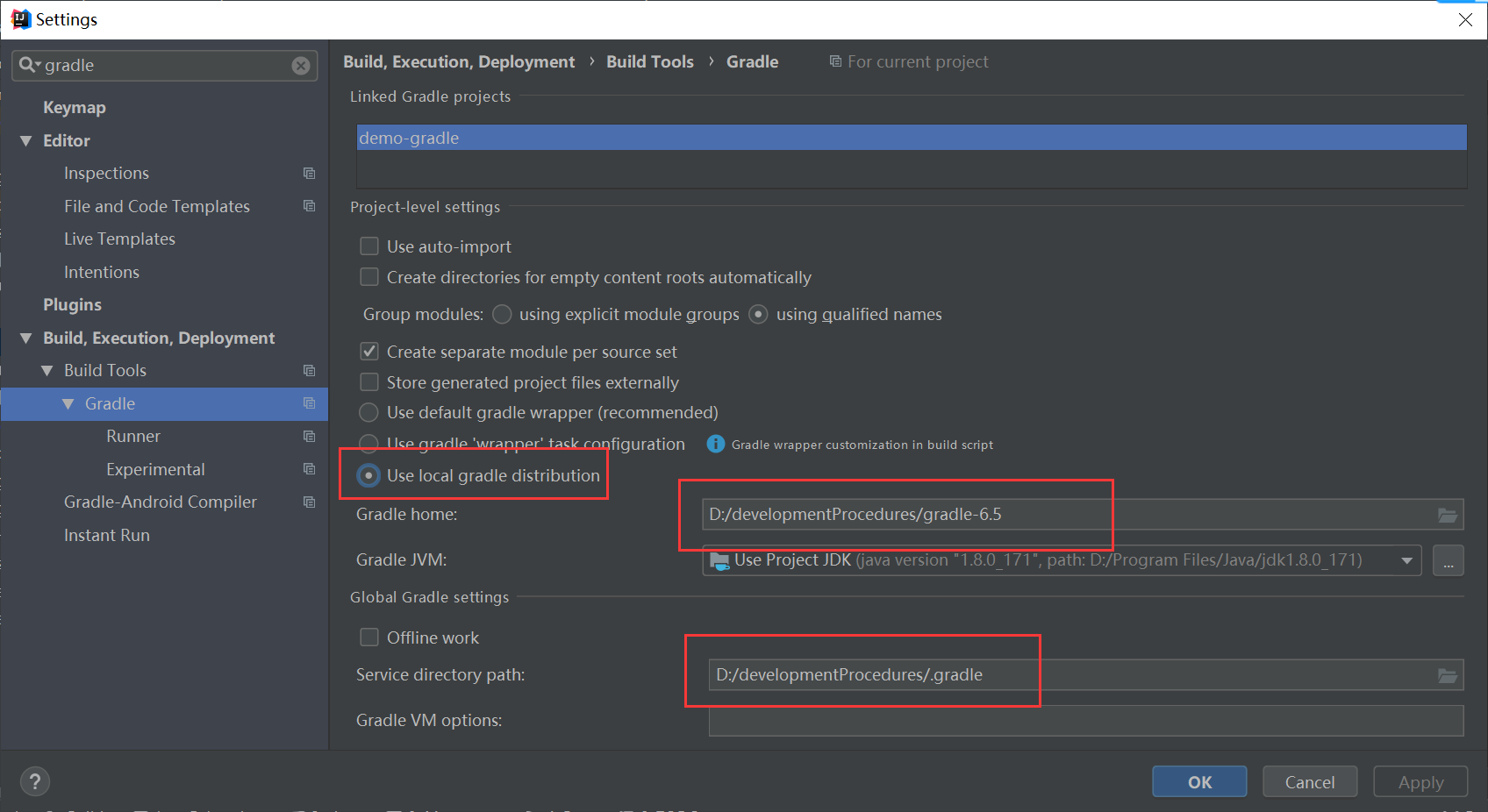Click project-level icon beside Experimental
Viewport: 1488px width, 812px height.
tap(309, 469)
